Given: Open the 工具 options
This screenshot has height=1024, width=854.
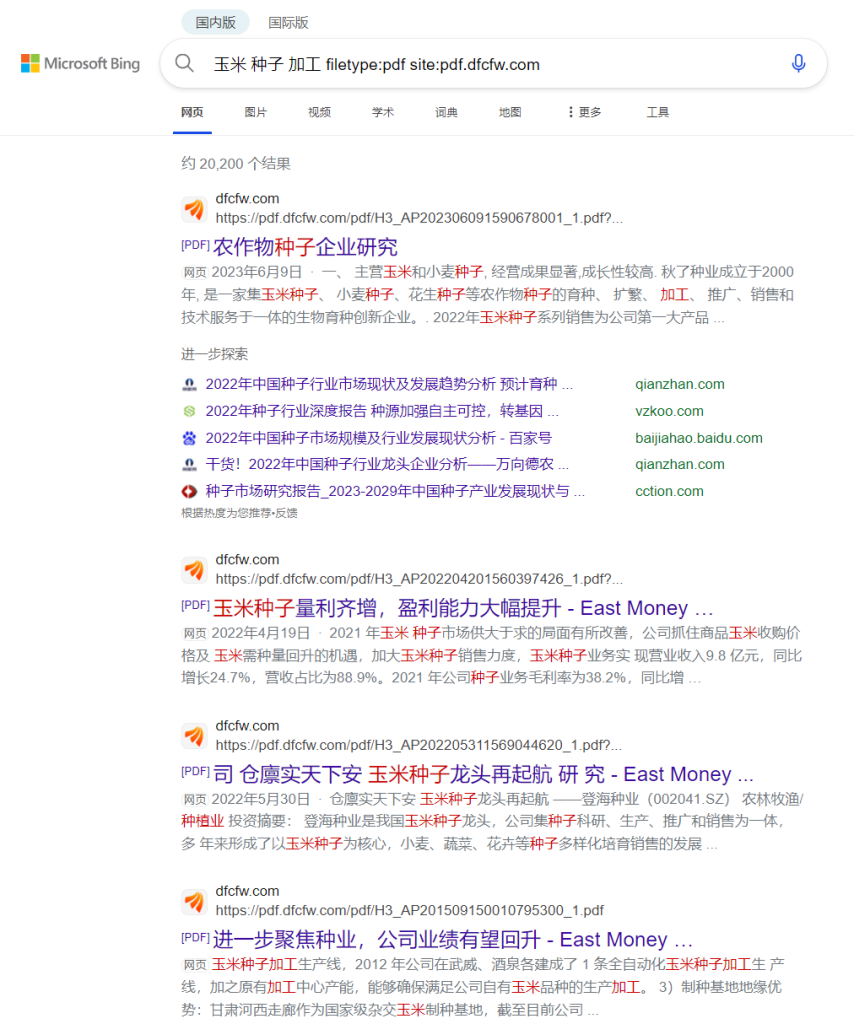Looking at the screenshot, I should pos(657,112).
